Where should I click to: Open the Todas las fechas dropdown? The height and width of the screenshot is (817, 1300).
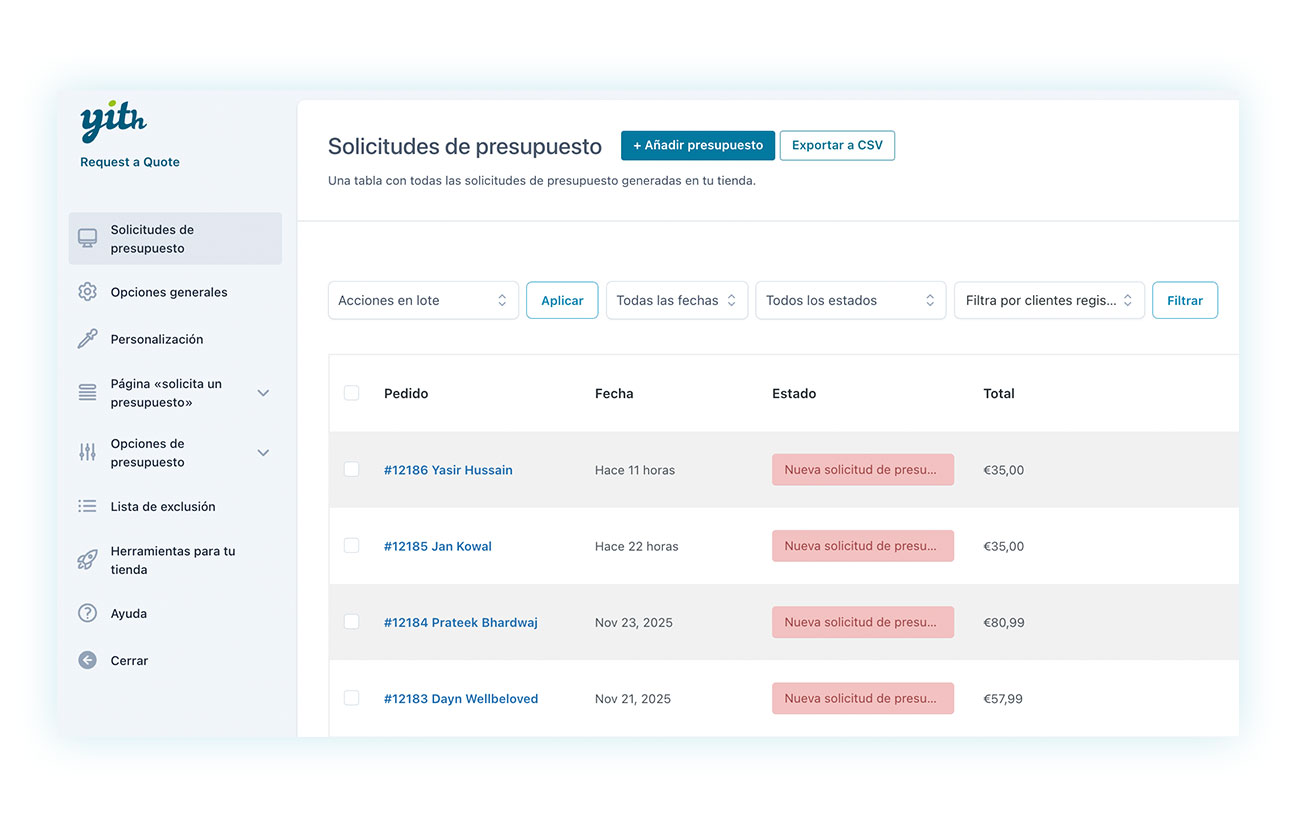tap(676, 301)
